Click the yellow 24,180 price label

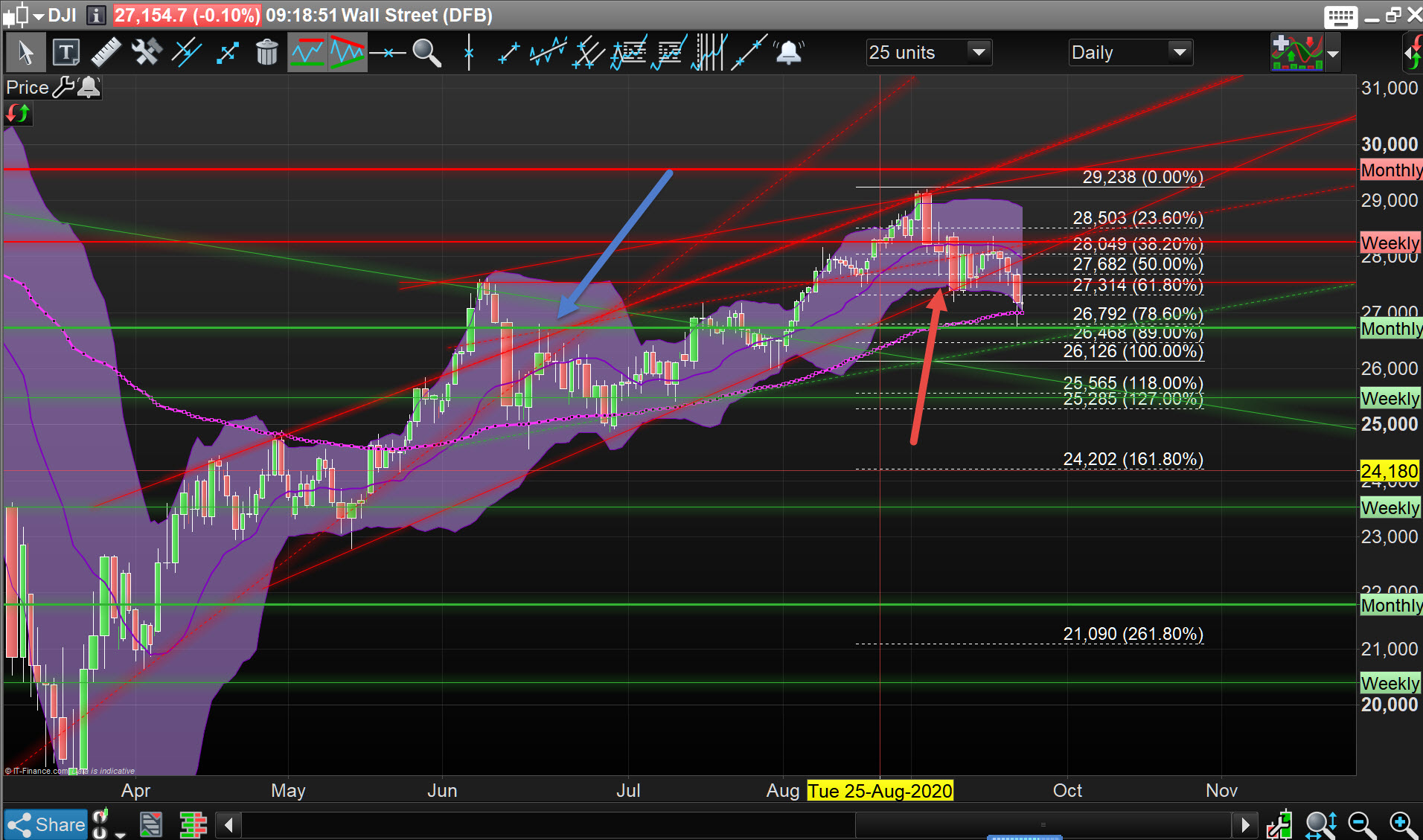point(1390,471)
